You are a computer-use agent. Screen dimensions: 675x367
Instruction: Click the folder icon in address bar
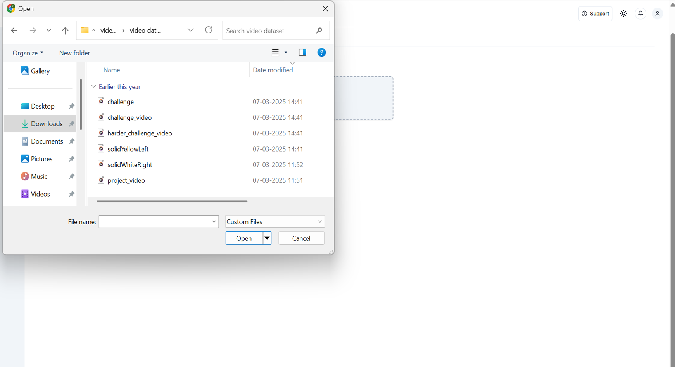[x=85, y=30]
